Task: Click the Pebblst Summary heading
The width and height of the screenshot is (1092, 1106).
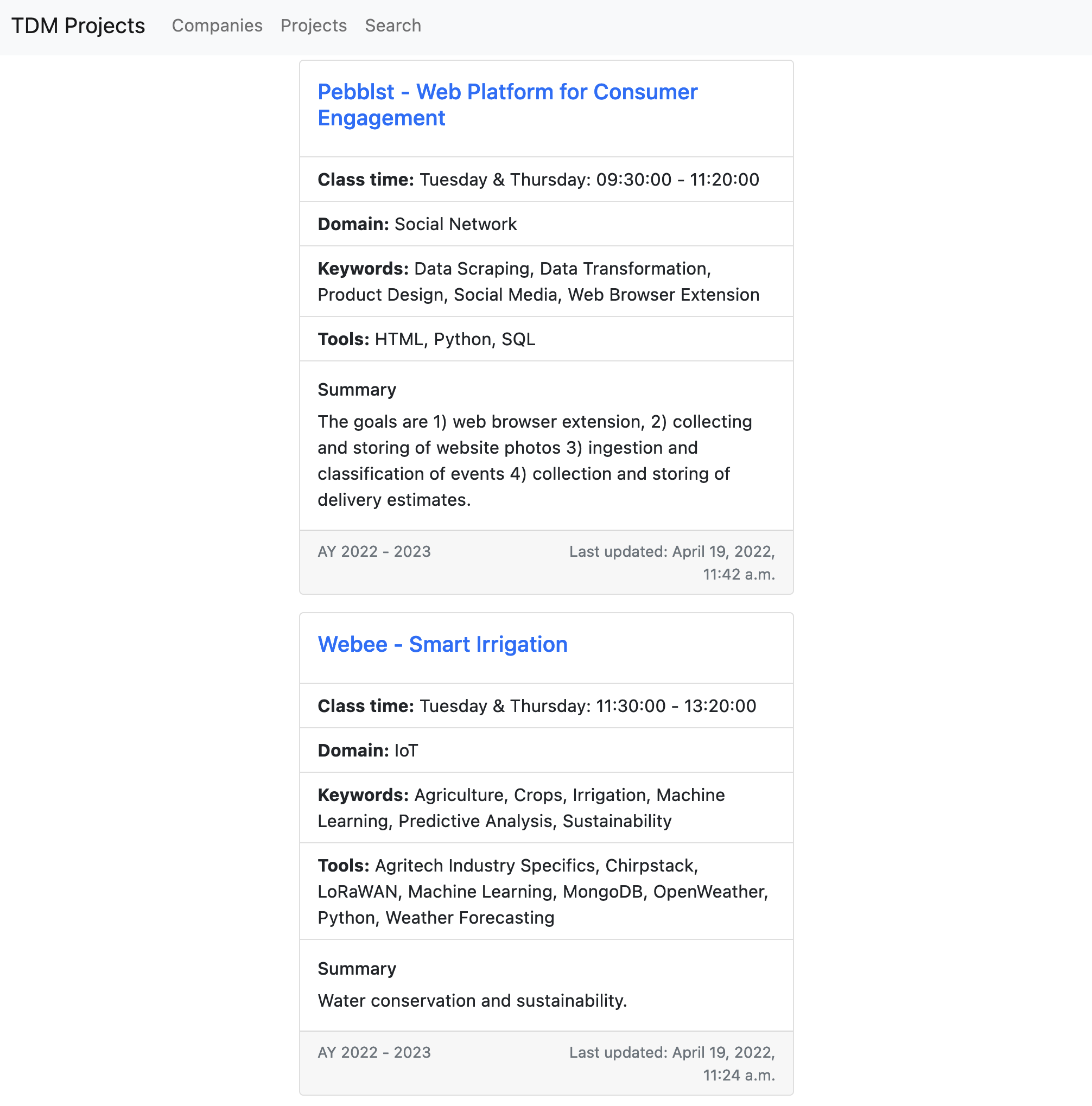Action: (x=357, y=390)
